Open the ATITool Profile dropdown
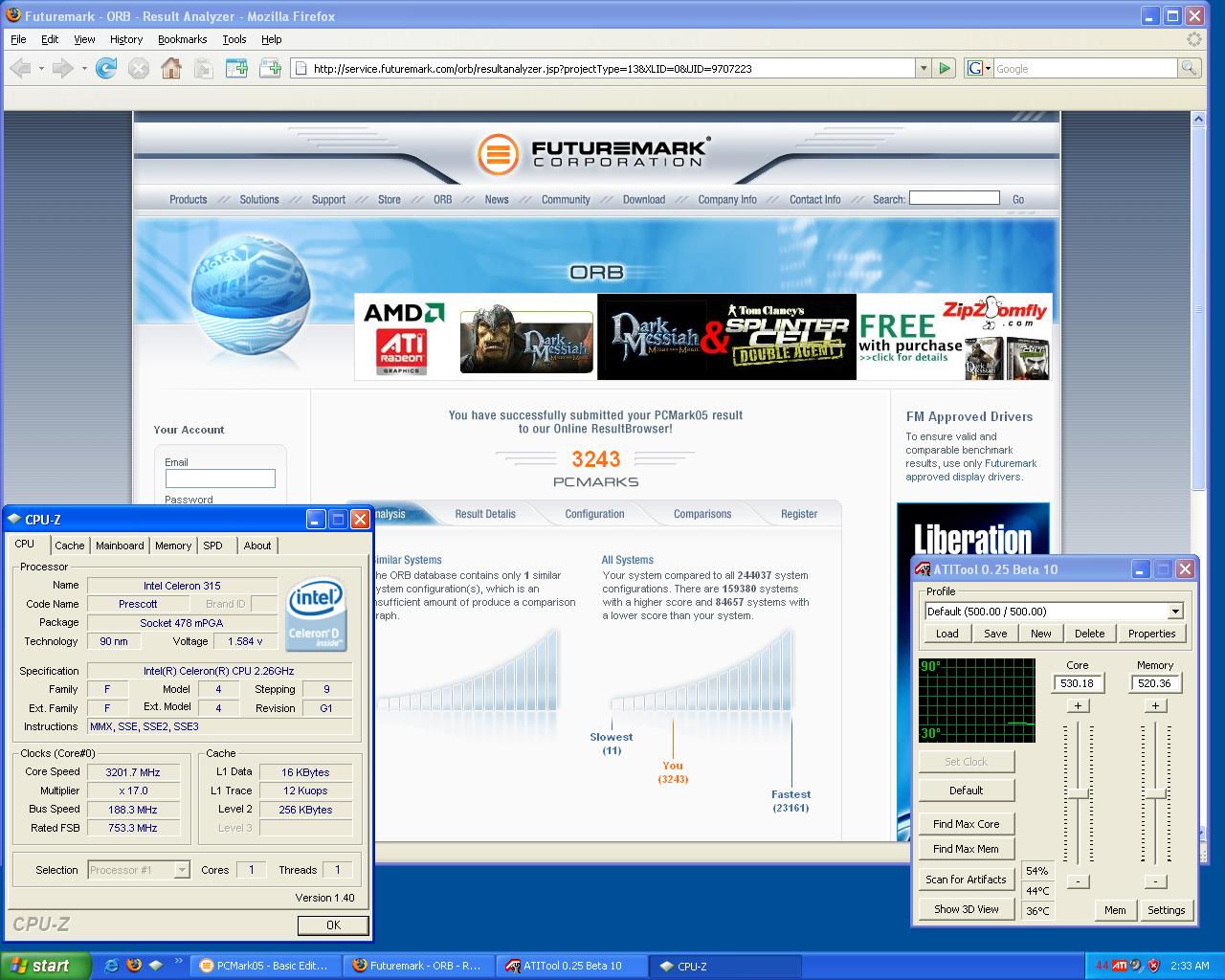 coord(1175,612)
